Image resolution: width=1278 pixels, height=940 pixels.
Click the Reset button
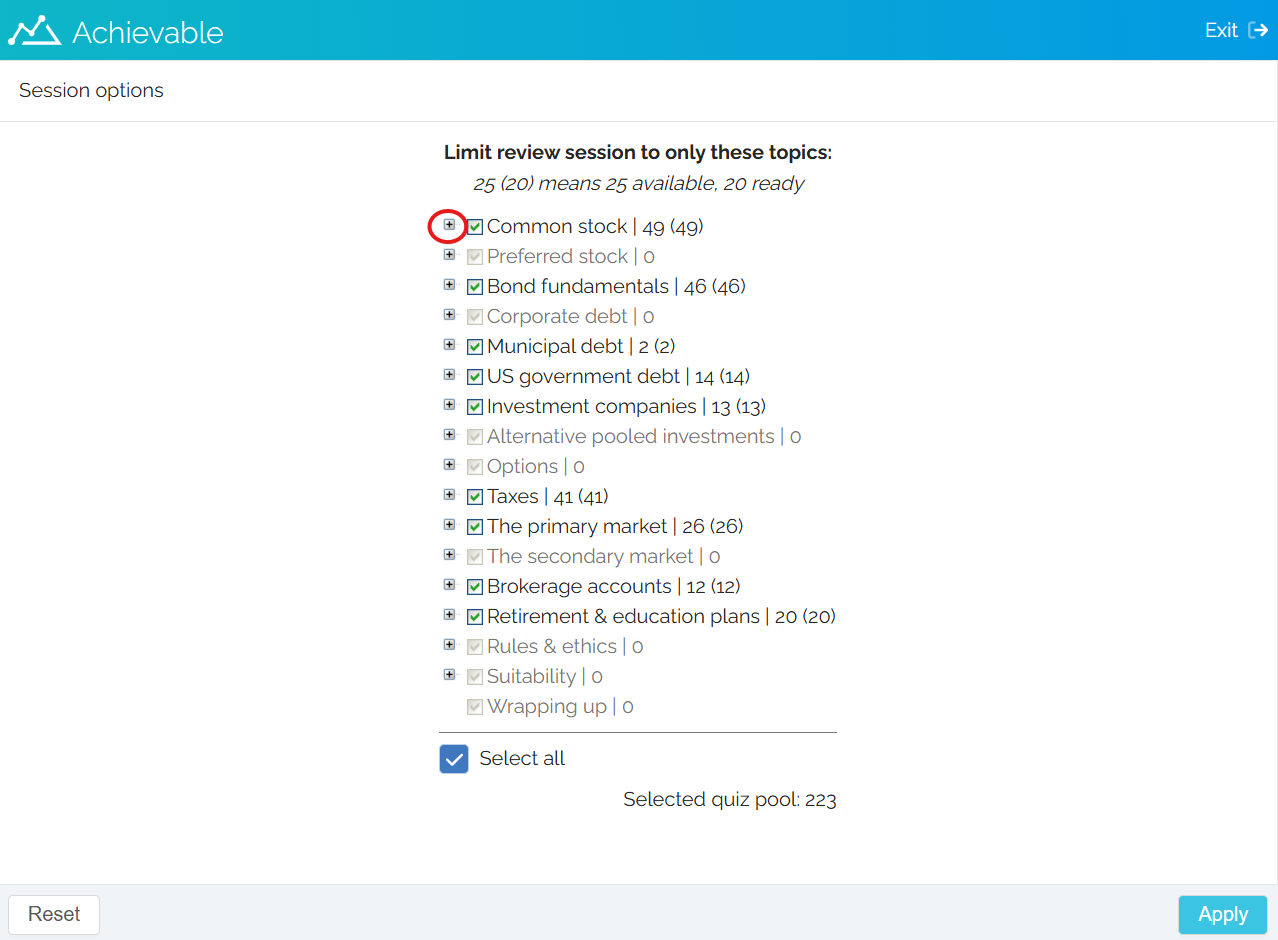[x=54, y=914]
